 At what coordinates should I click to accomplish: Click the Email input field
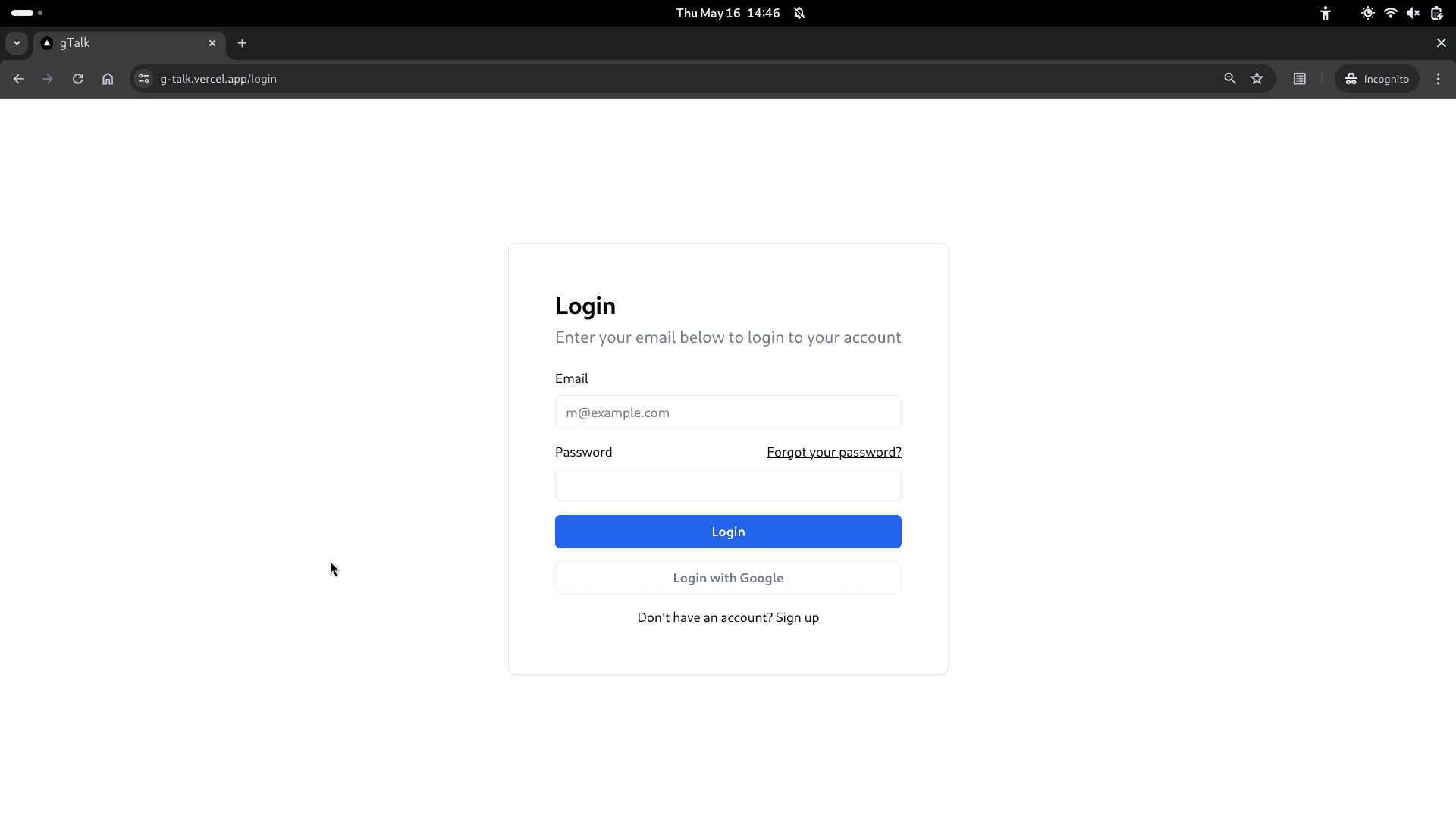[x=728, y=412]
